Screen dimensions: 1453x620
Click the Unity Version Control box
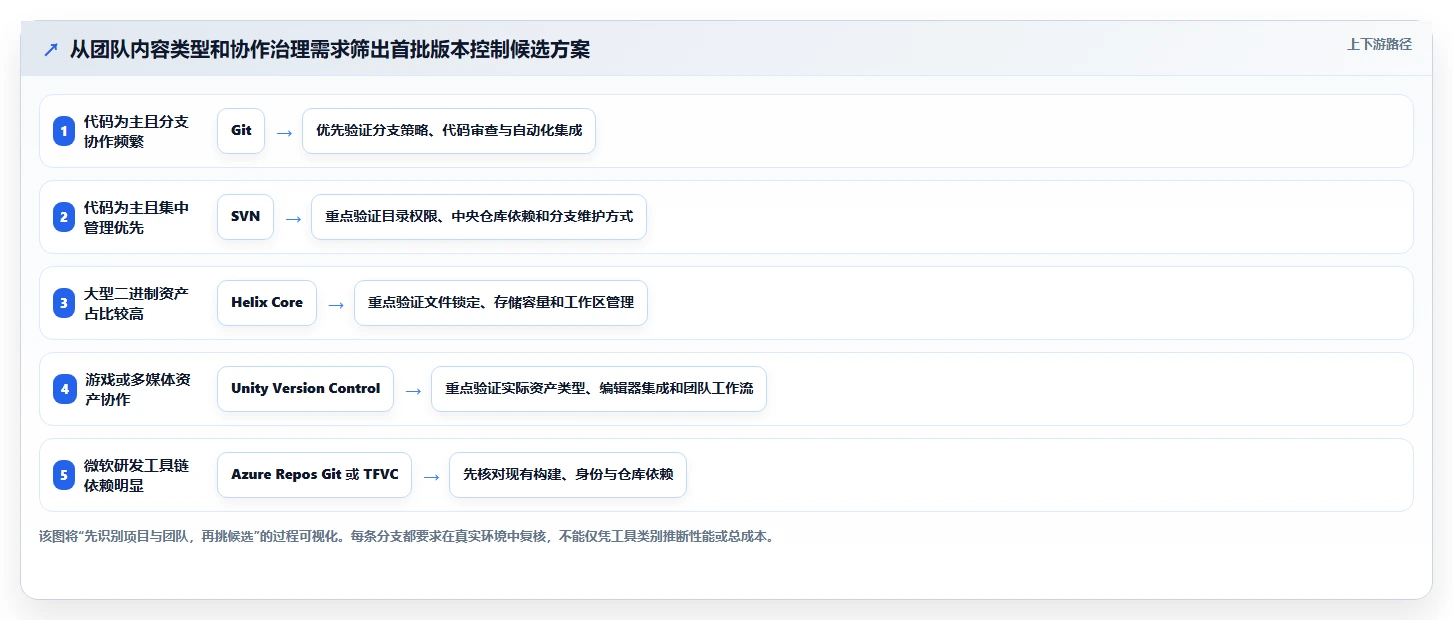pyautogui.click(x=305, y=389)
